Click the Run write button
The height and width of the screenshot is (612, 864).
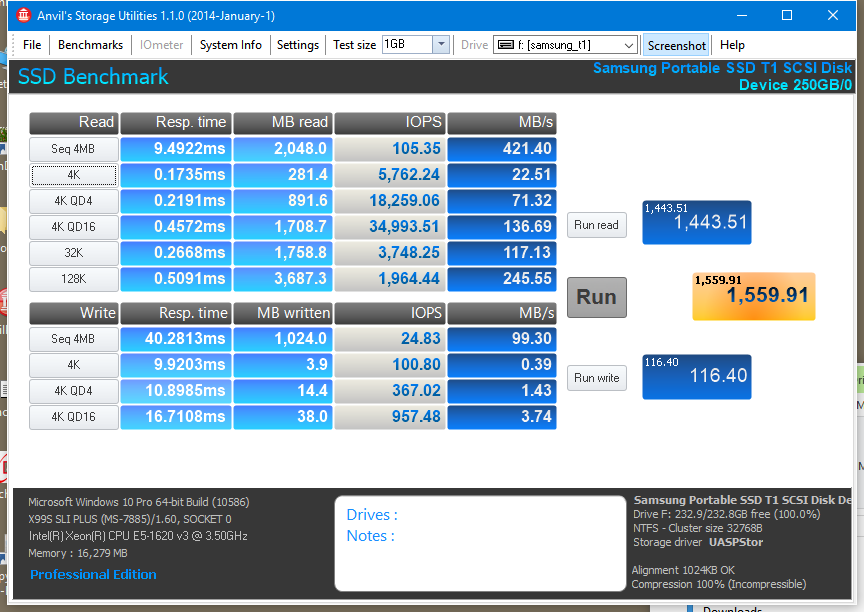(x=596, y=378)
